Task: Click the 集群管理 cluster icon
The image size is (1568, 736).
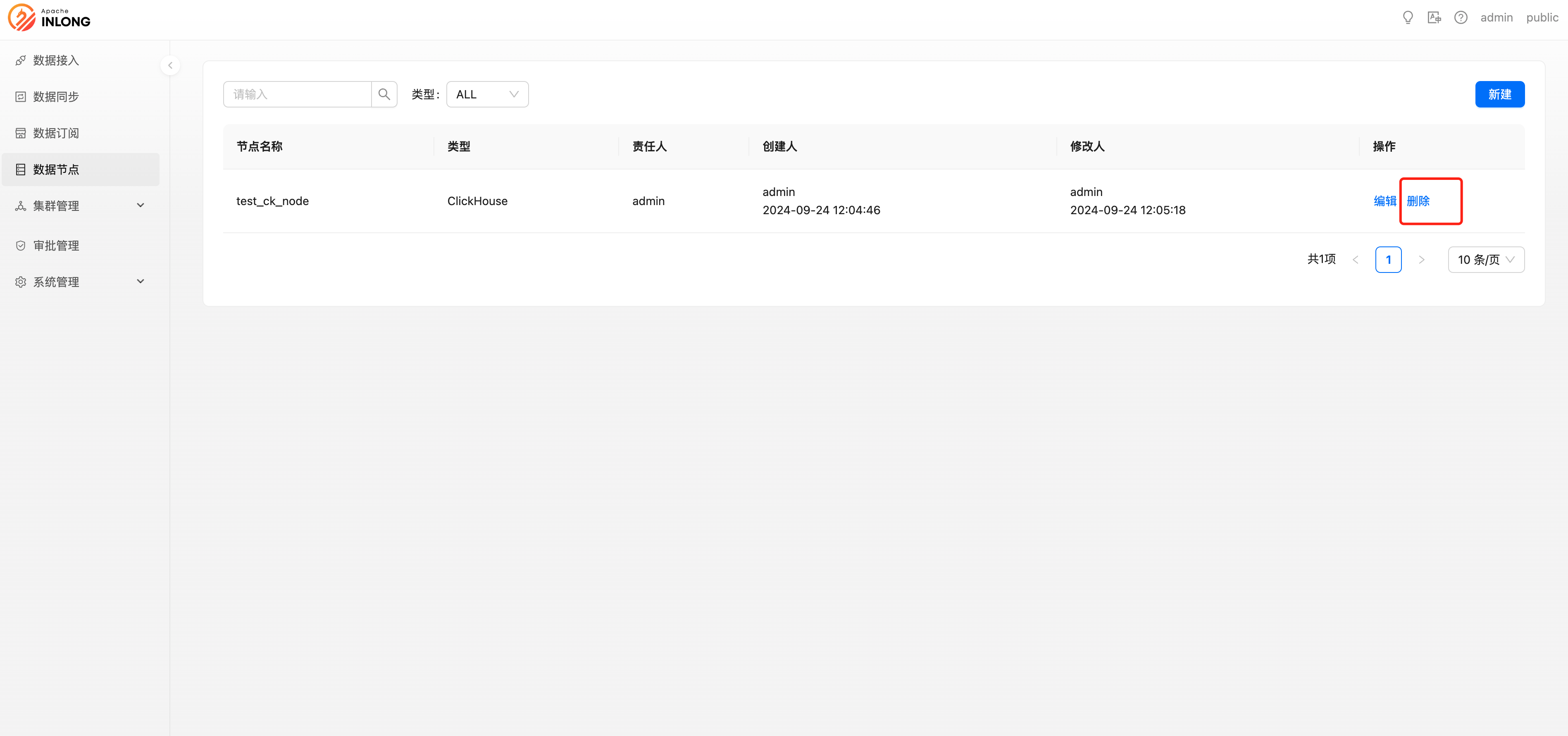Action: click(20, 206)
